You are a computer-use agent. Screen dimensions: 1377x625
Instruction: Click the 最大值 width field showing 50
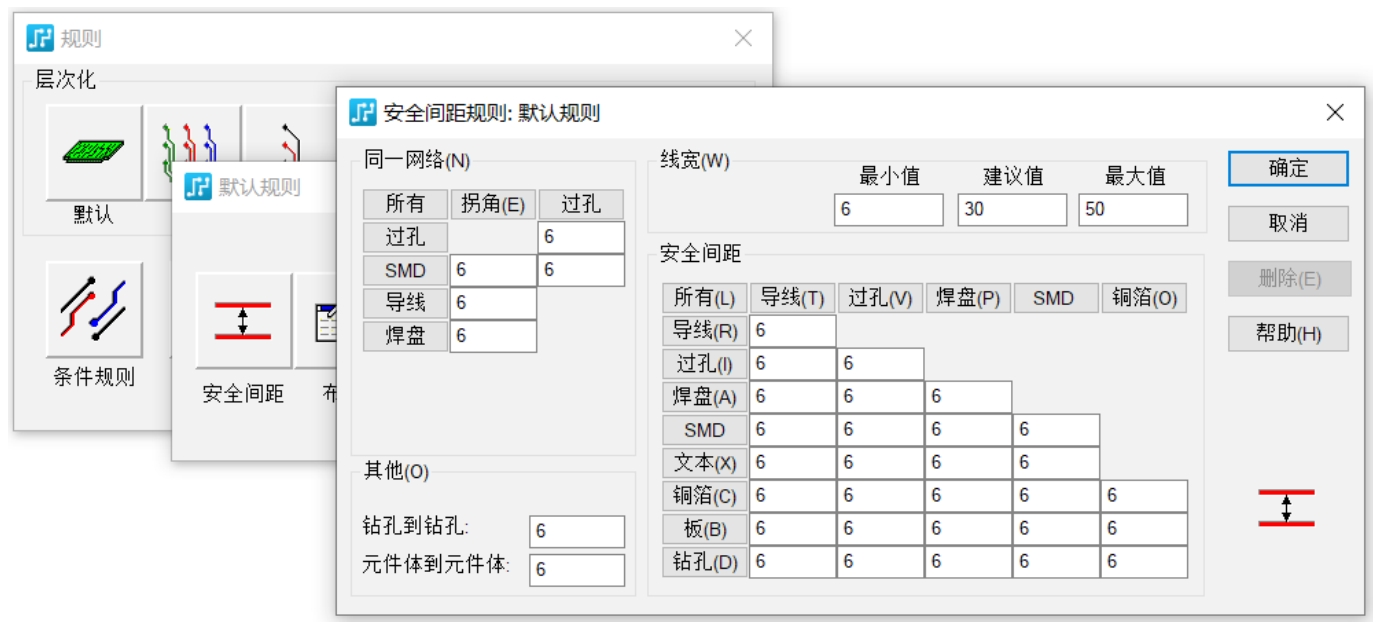tap(1133, 210)
